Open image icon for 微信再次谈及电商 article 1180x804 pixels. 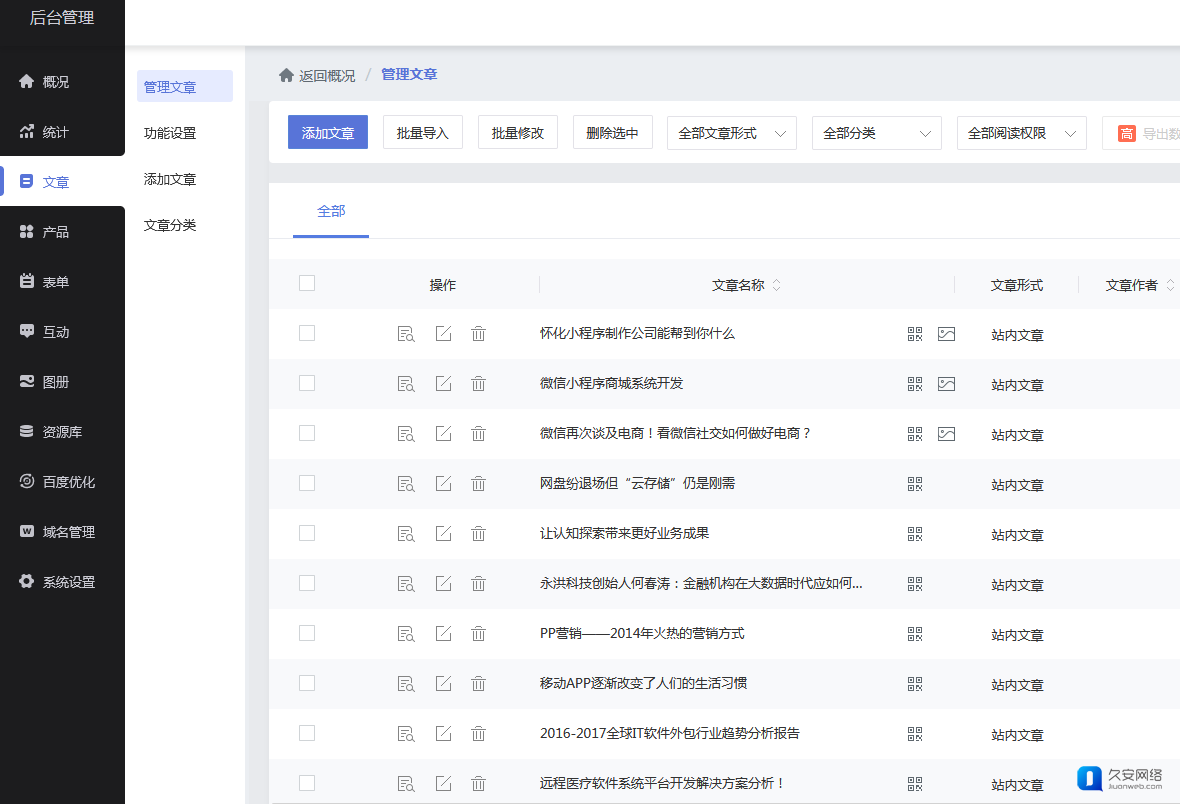947,434
